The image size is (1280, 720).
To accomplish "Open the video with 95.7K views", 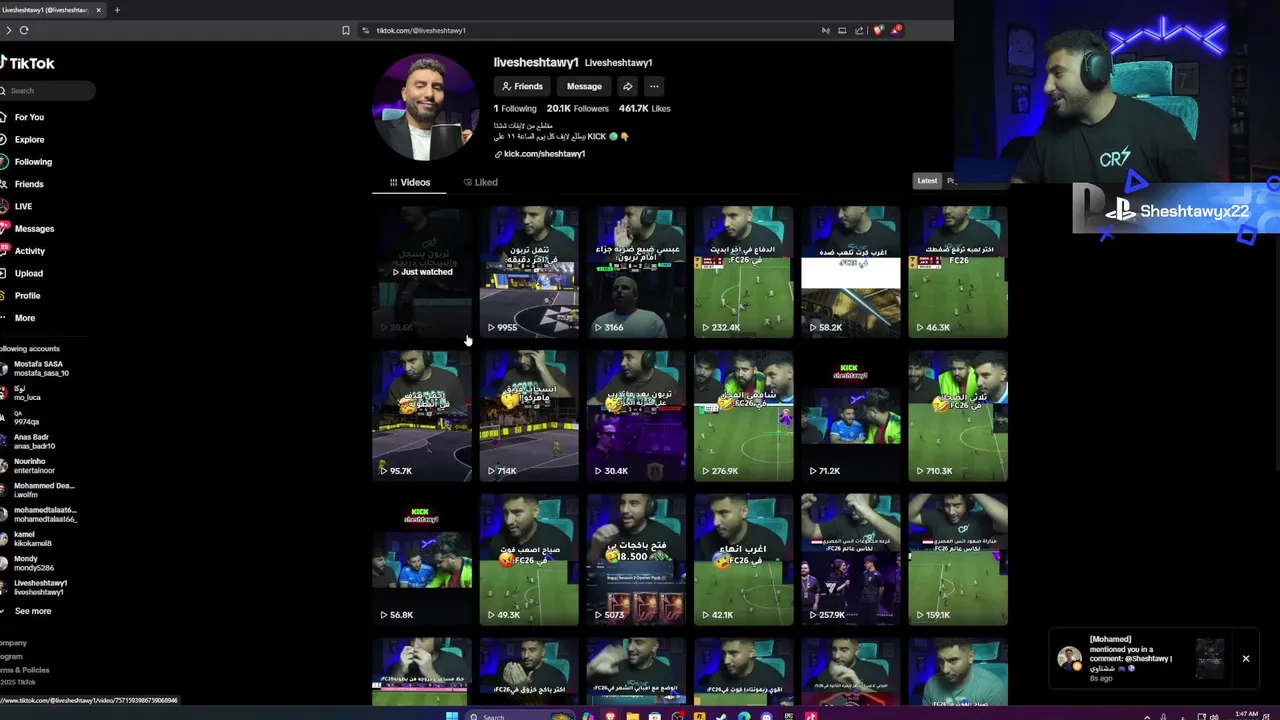I will [422, 416].
